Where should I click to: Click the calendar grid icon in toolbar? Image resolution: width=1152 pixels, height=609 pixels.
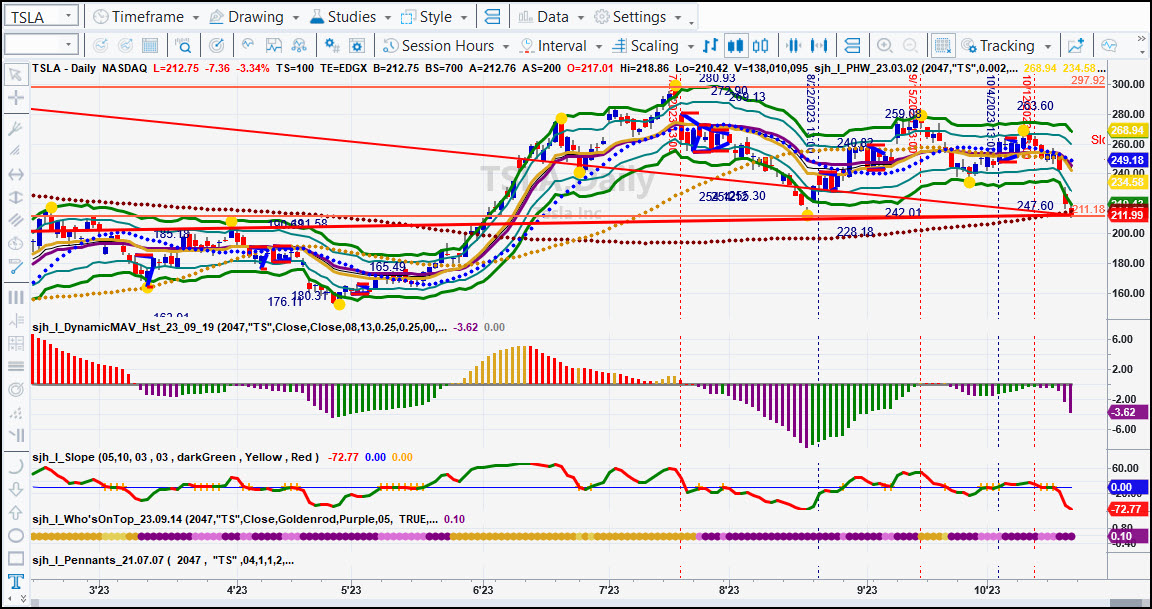tap(150, 46)
